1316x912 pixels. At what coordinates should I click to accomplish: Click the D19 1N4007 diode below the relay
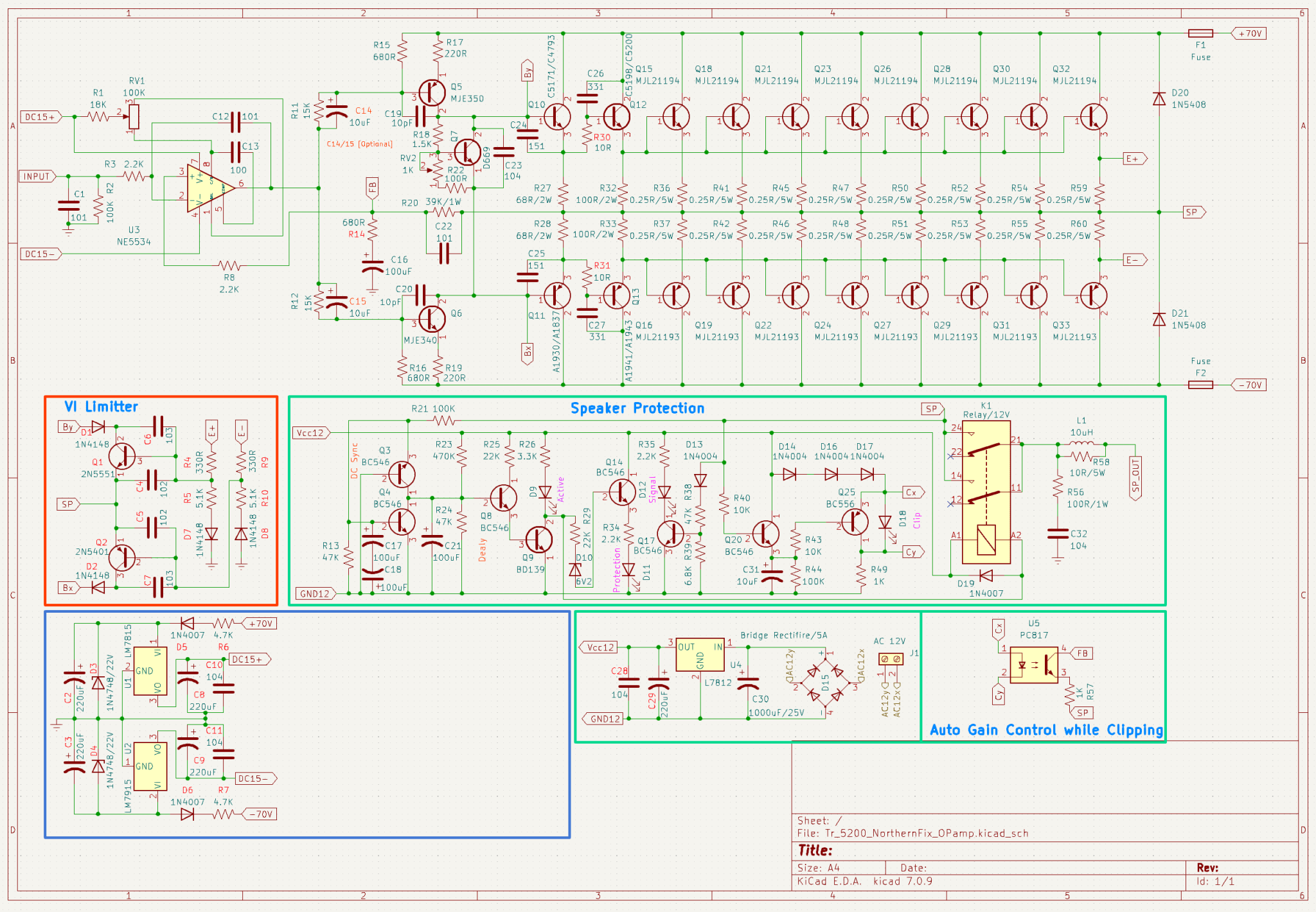coord(986,575)
